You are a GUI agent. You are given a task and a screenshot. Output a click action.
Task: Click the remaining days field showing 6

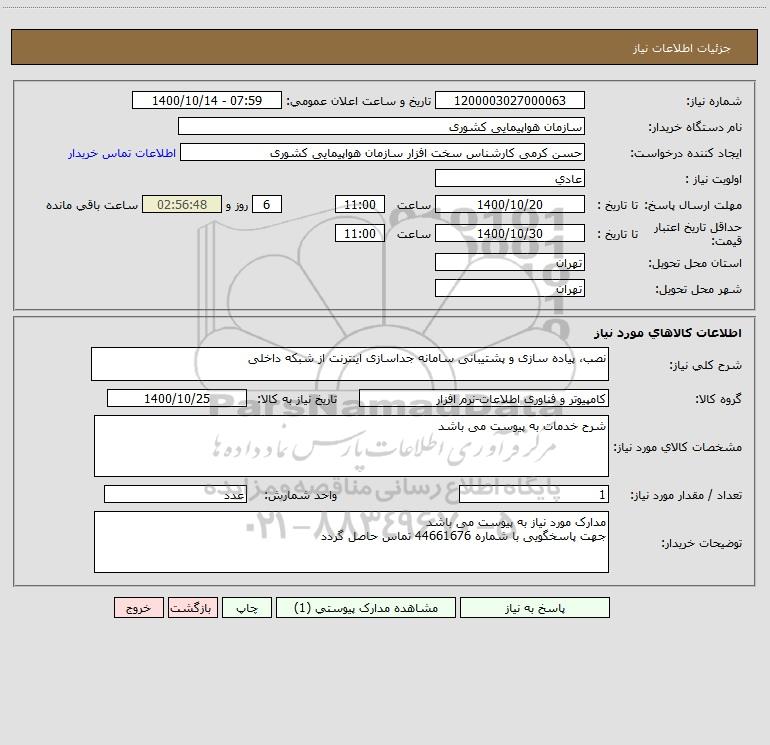(267, 204)
